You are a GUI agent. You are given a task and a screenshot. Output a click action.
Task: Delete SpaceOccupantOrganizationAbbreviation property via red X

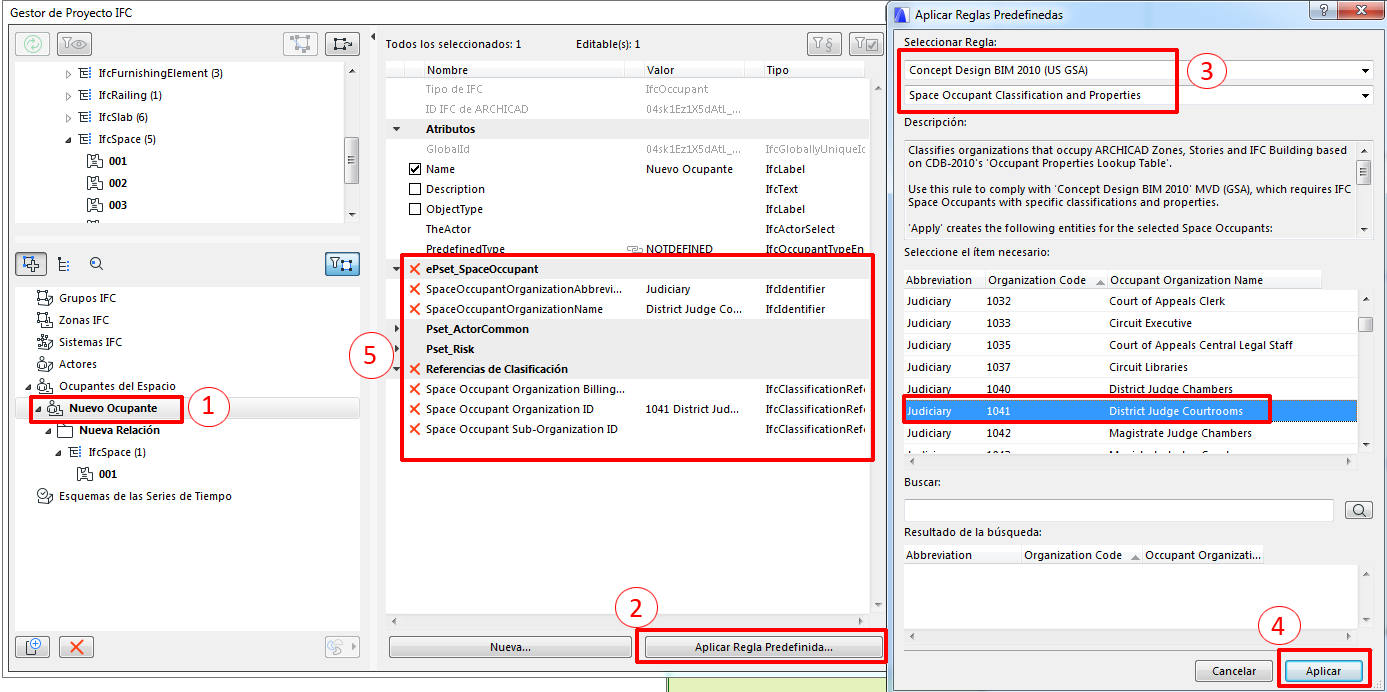(x=415, y=289)
